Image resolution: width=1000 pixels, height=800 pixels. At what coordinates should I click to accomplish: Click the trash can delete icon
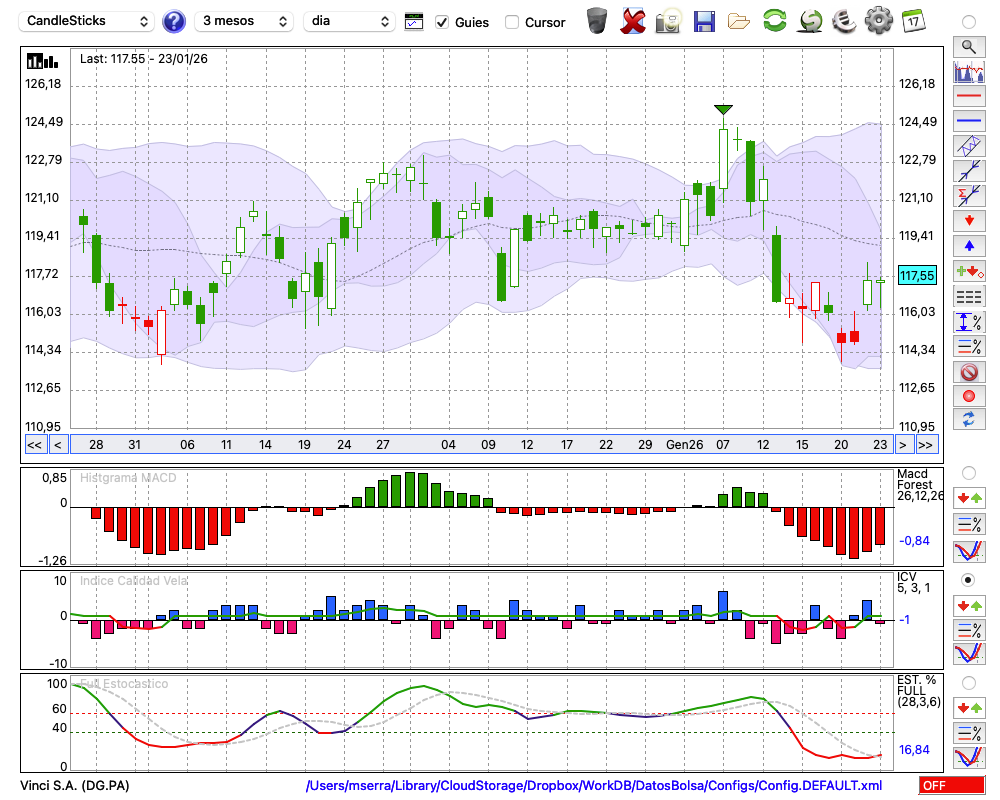coord(597,21)
